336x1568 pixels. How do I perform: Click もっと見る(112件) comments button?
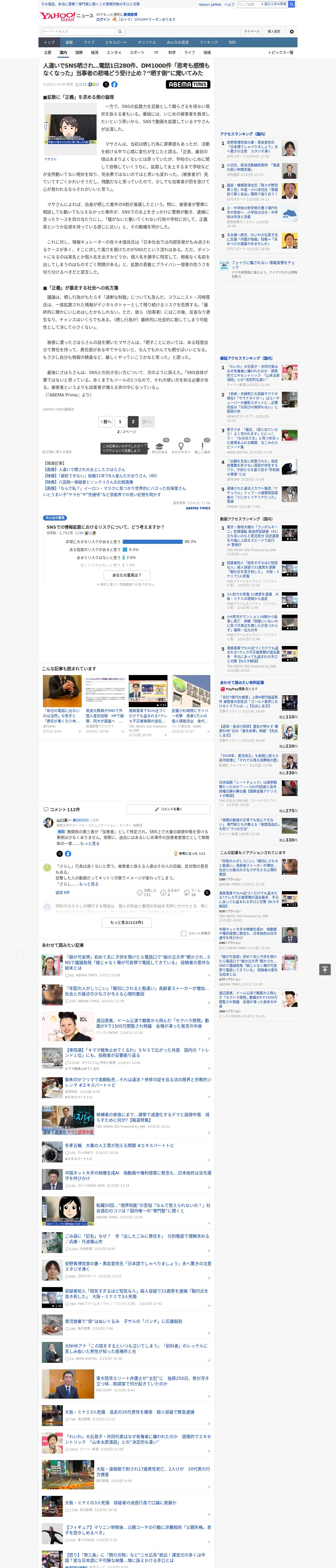click(x=127, y=922)
